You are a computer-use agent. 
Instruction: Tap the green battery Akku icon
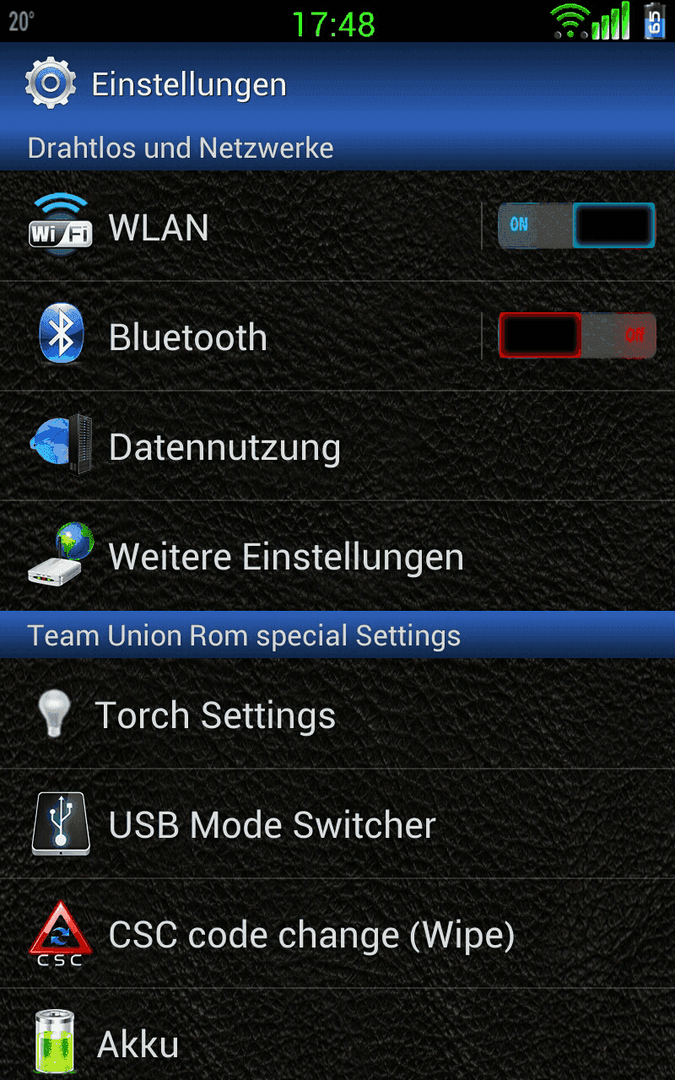pos(54,1041)
